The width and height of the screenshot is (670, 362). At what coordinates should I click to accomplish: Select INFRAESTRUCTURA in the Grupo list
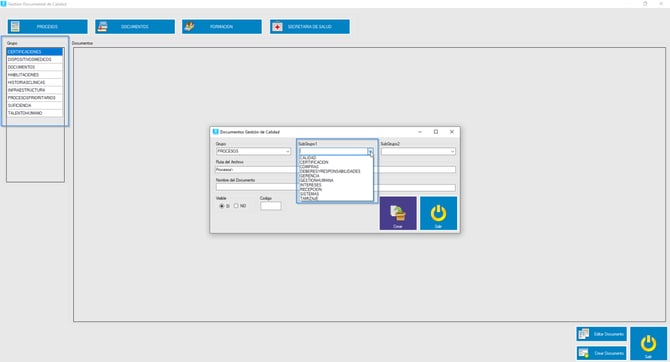coord(35,90)
